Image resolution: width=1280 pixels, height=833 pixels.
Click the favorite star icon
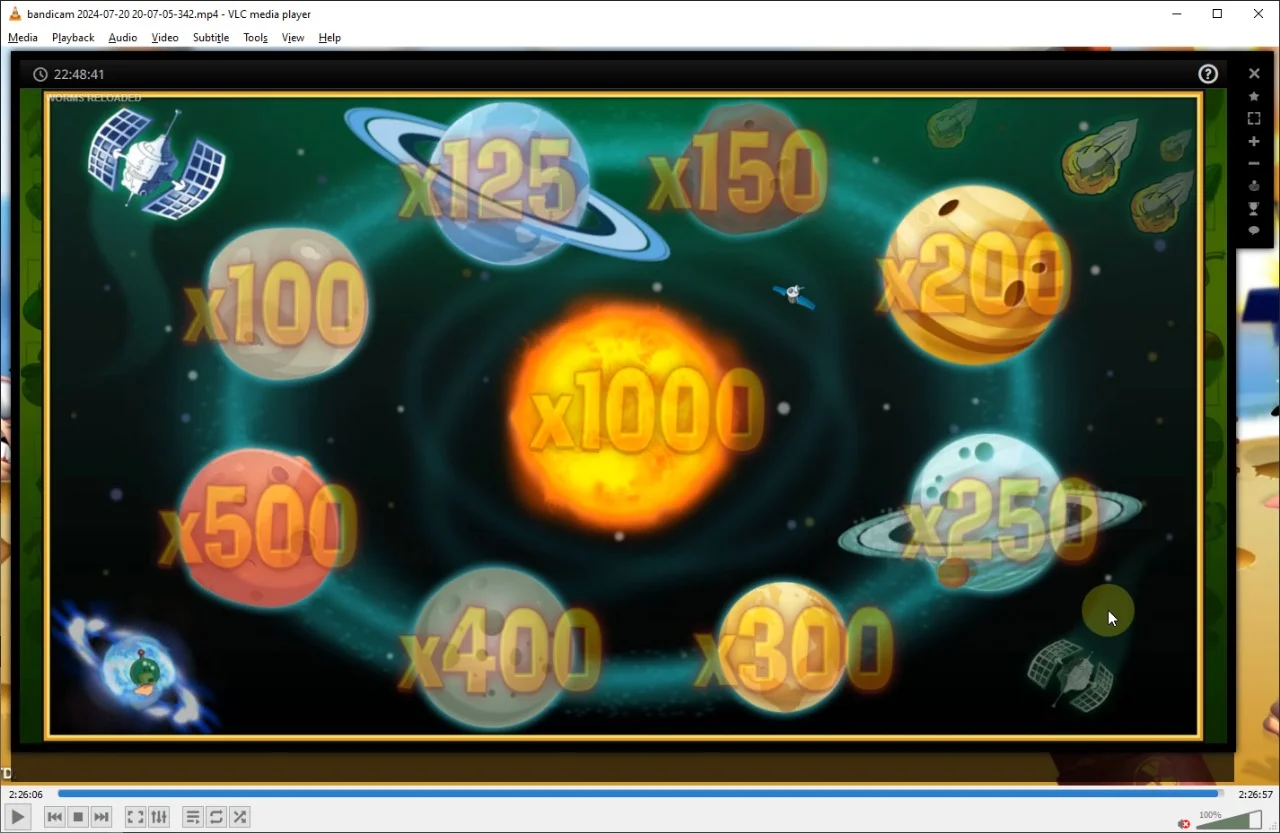point(1254,96)
